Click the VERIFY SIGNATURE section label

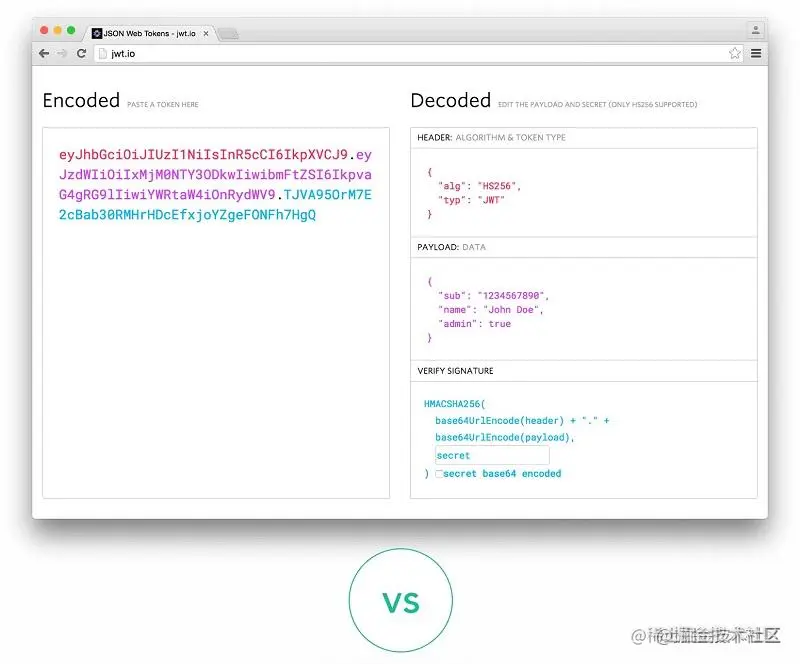[x=455, y=371]
